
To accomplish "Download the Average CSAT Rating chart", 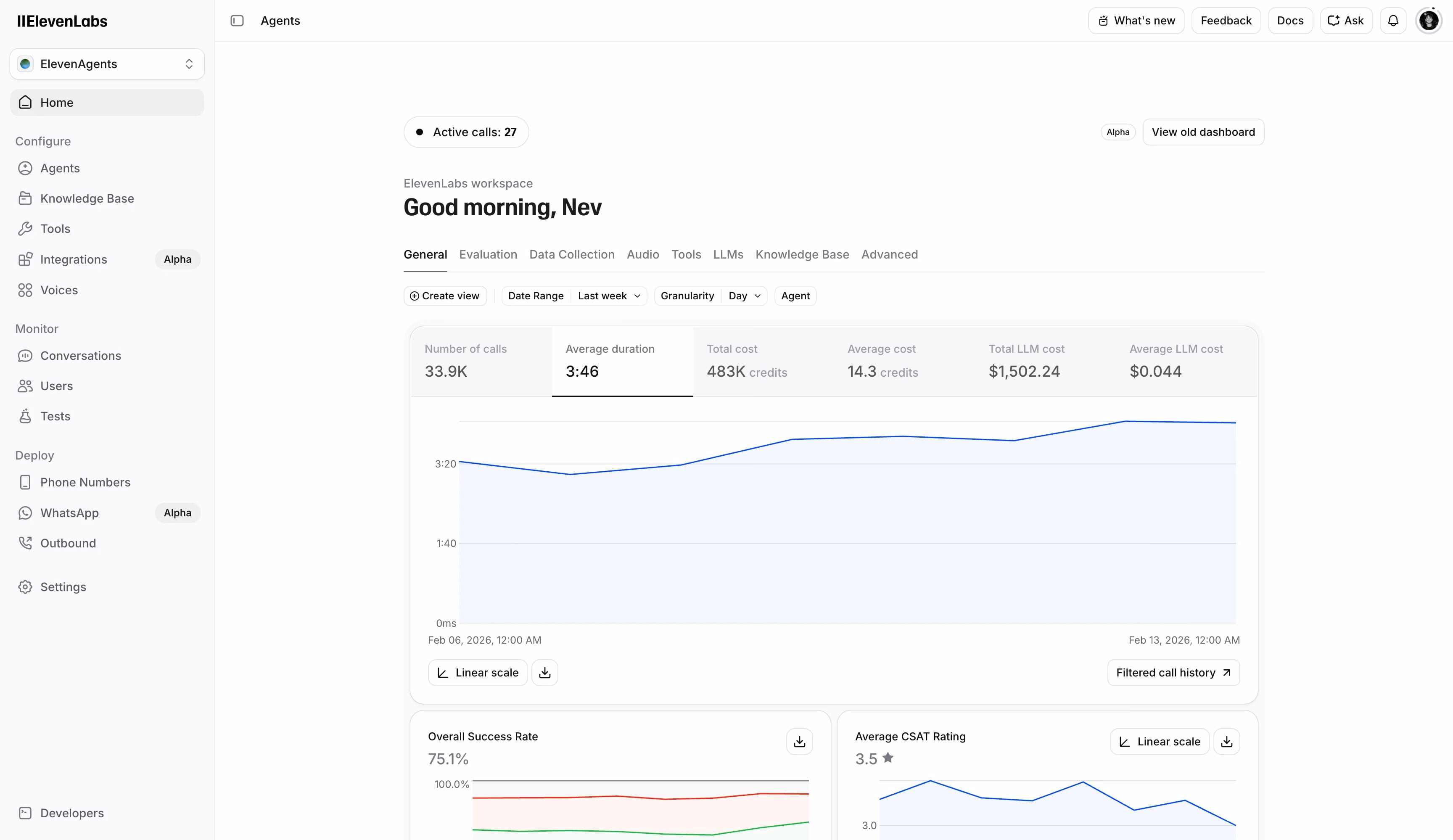I will pos(1226,742).
